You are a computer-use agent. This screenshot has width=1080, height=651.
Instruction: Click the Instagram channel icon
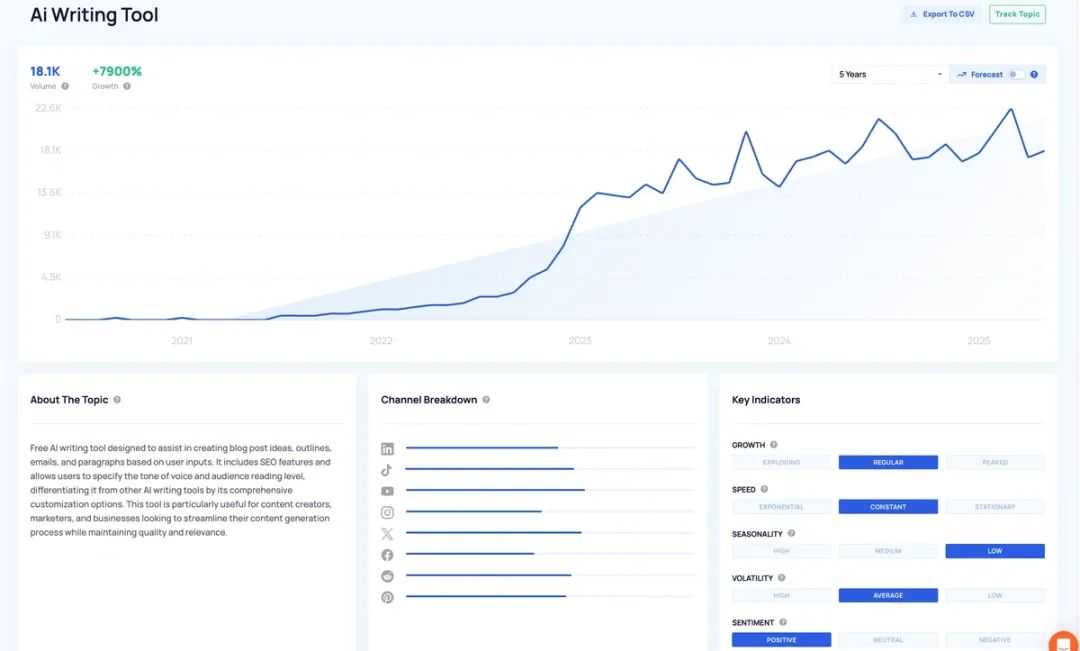coord(387,513)
